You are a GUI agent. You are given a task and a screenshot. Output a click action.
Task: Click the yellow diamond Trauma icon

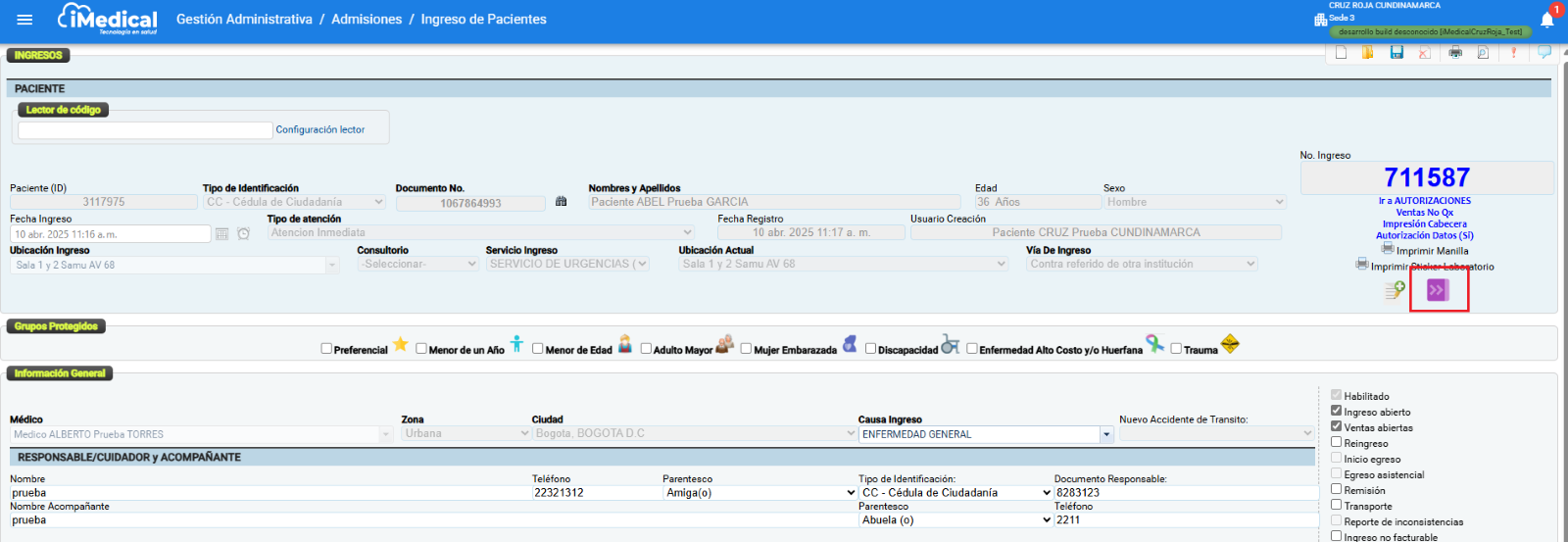pyautogui.click(x=1230, y=344)
